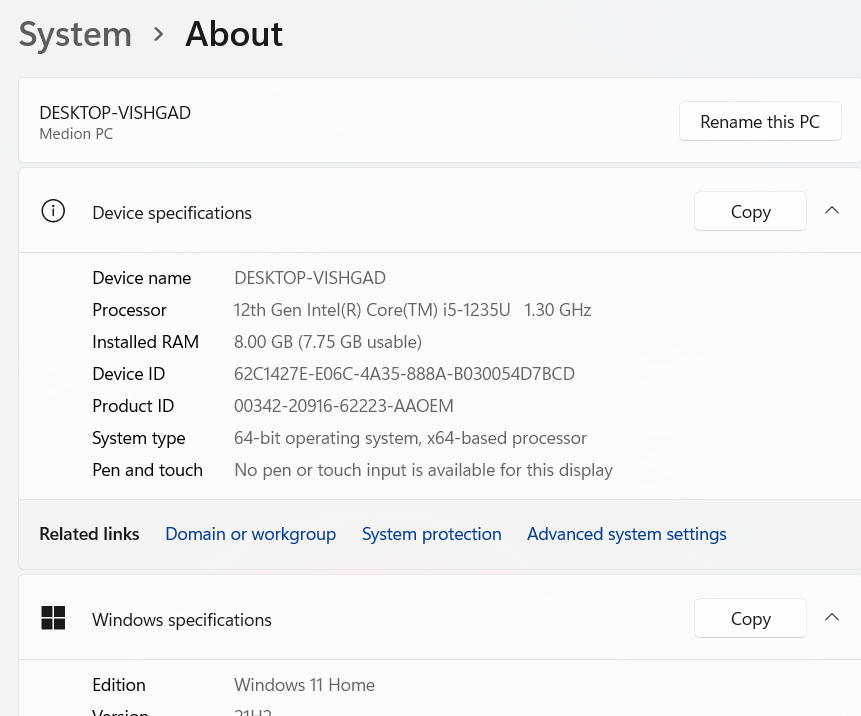This screenshot has height=716, width=861.
Task: Open Domain or workgroup link
Action: (250, 534)
